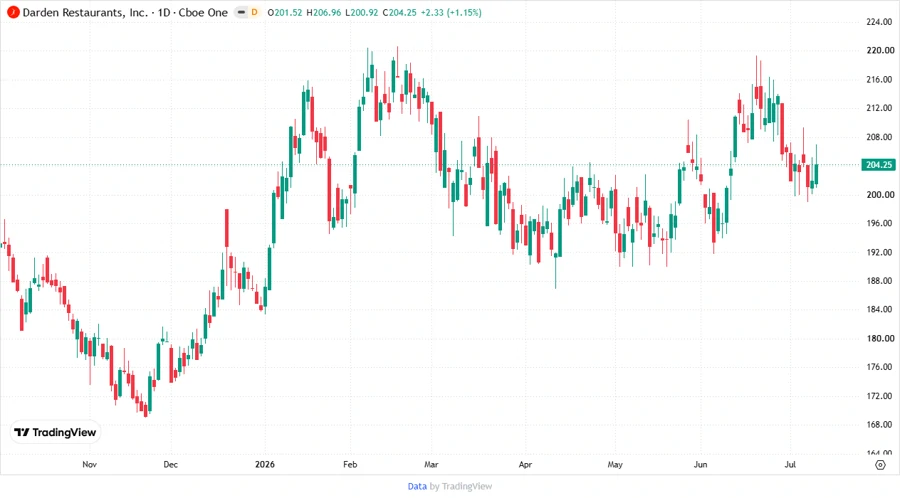The width and height of the screenshot is (900, 498).
Task: Click the open value O201.52
Action: pyautogui.click(x=285, y=12)
